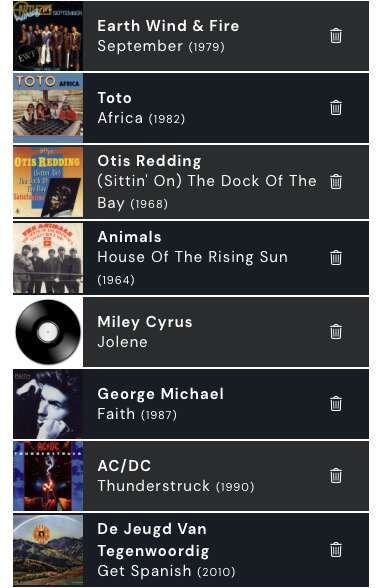The image size is (380, 588).
Task: Delete Animals House Of The Rising Sun
Action: point(336,258)
